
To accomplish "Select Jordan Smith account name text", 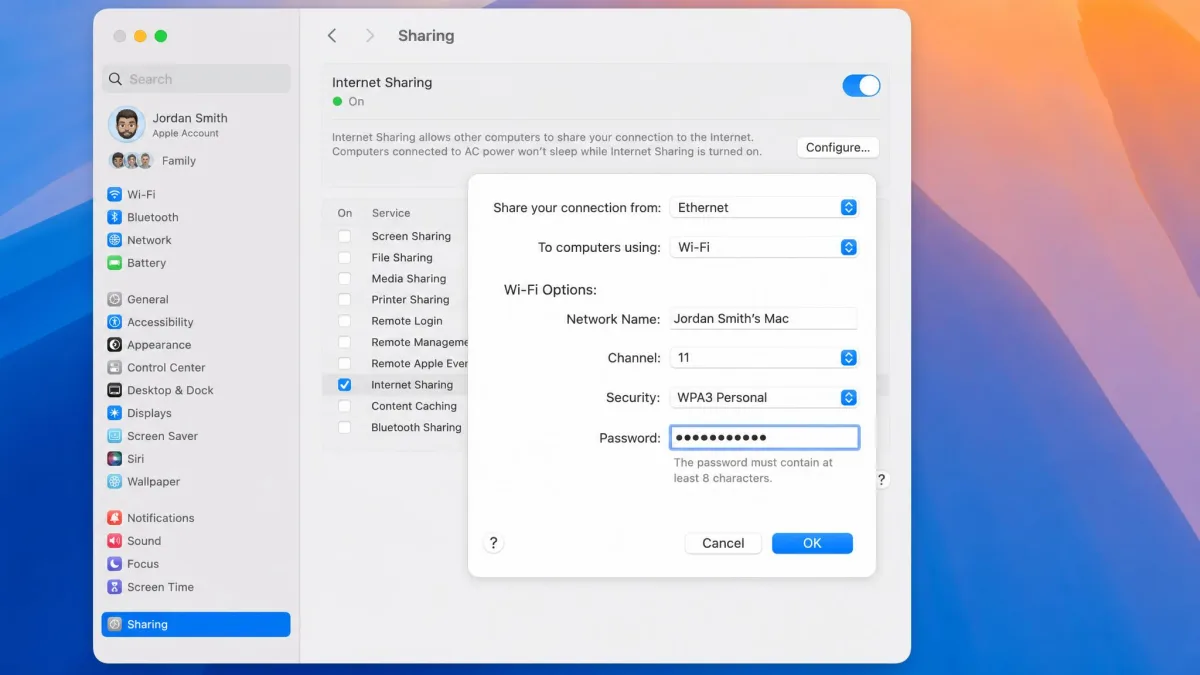I will click(190, 118).
